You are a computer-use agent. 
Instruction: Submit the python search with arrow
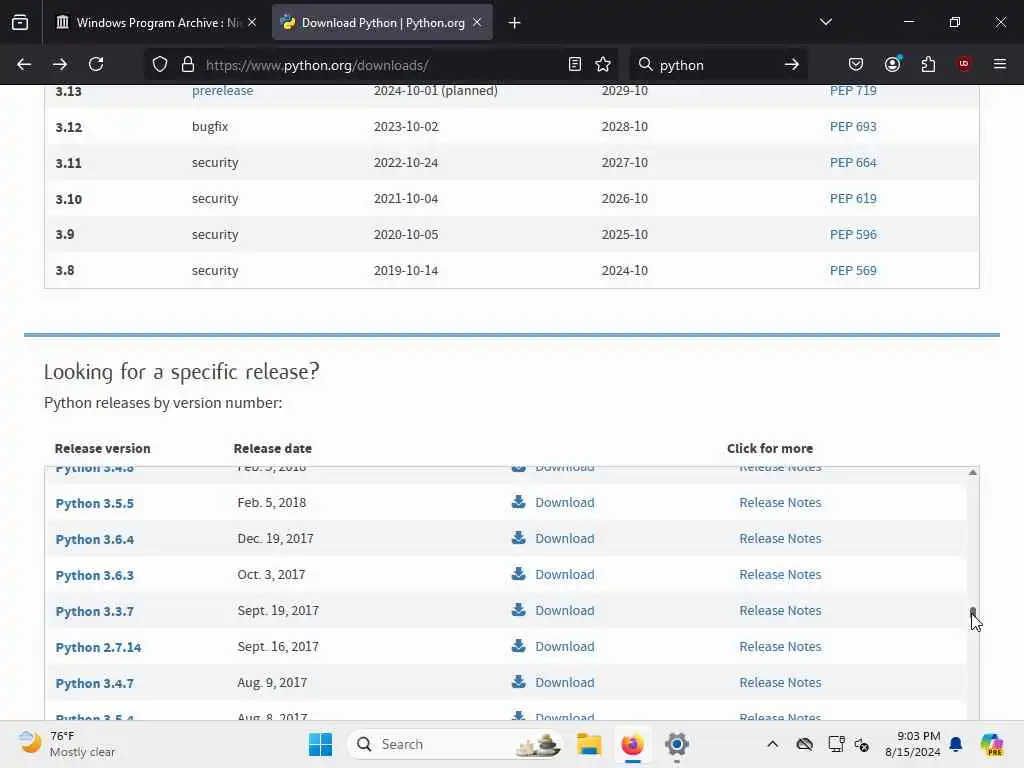tap(792, 64)
